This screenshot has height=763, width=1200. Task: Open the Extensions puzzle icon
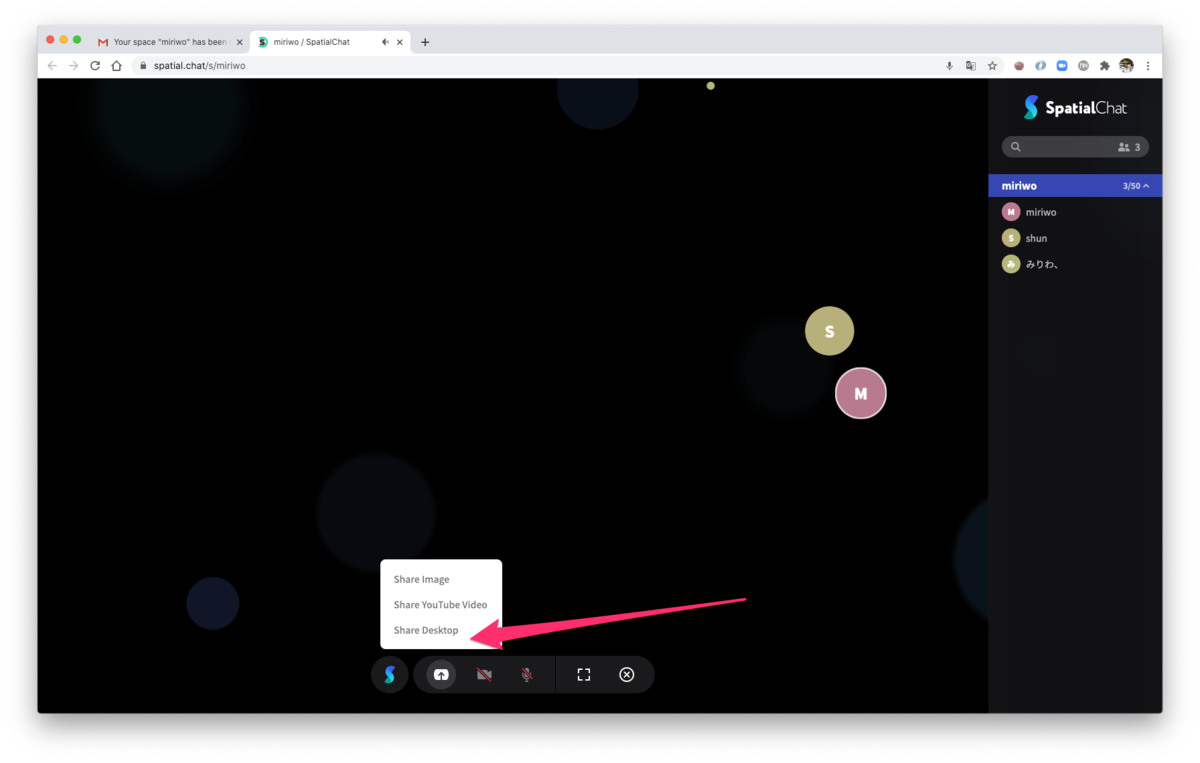coord(1105,66)
